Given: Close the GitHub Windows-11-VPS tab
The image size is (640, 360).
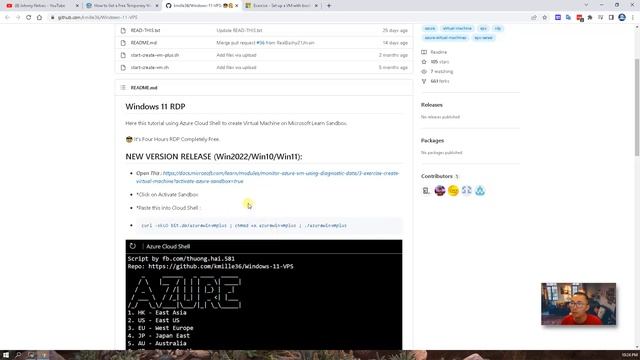Looking at the screenshot, I should point(236,6).
